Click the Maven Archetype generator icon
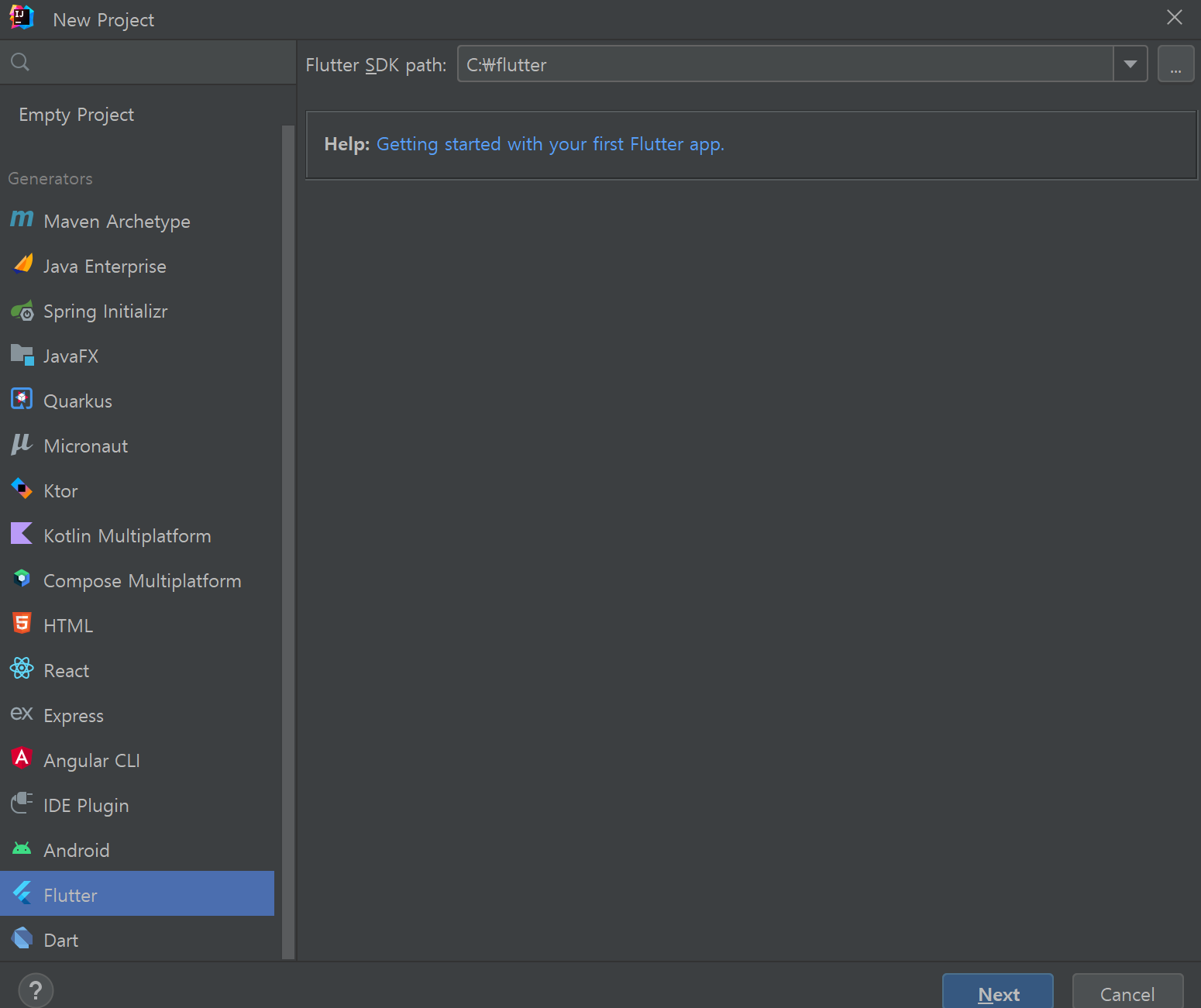1201x1008 pixels. pyautogui.click(x=22, y=219)
